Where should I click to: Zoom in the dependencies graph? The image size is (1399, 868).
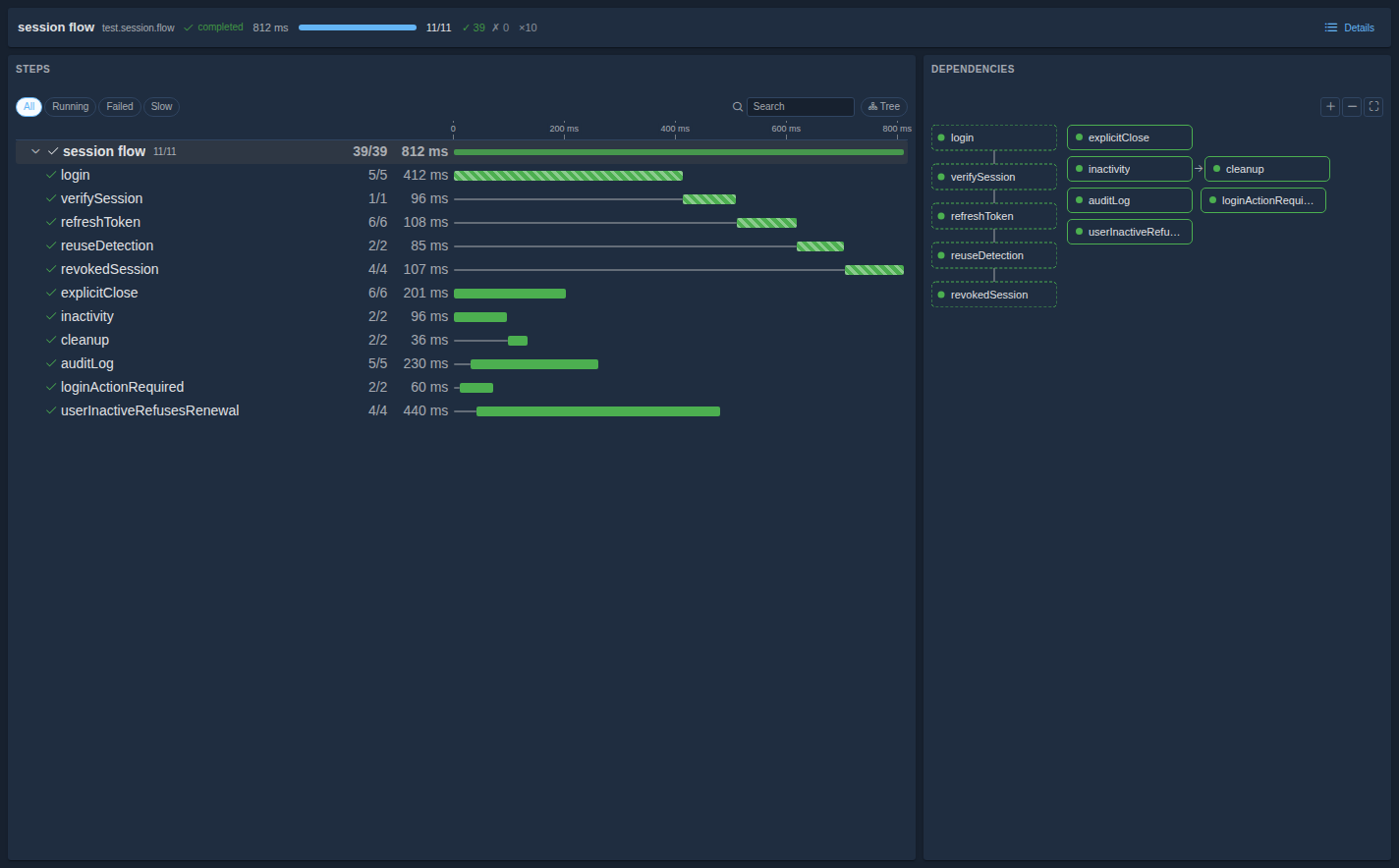tap(1330, 106)
